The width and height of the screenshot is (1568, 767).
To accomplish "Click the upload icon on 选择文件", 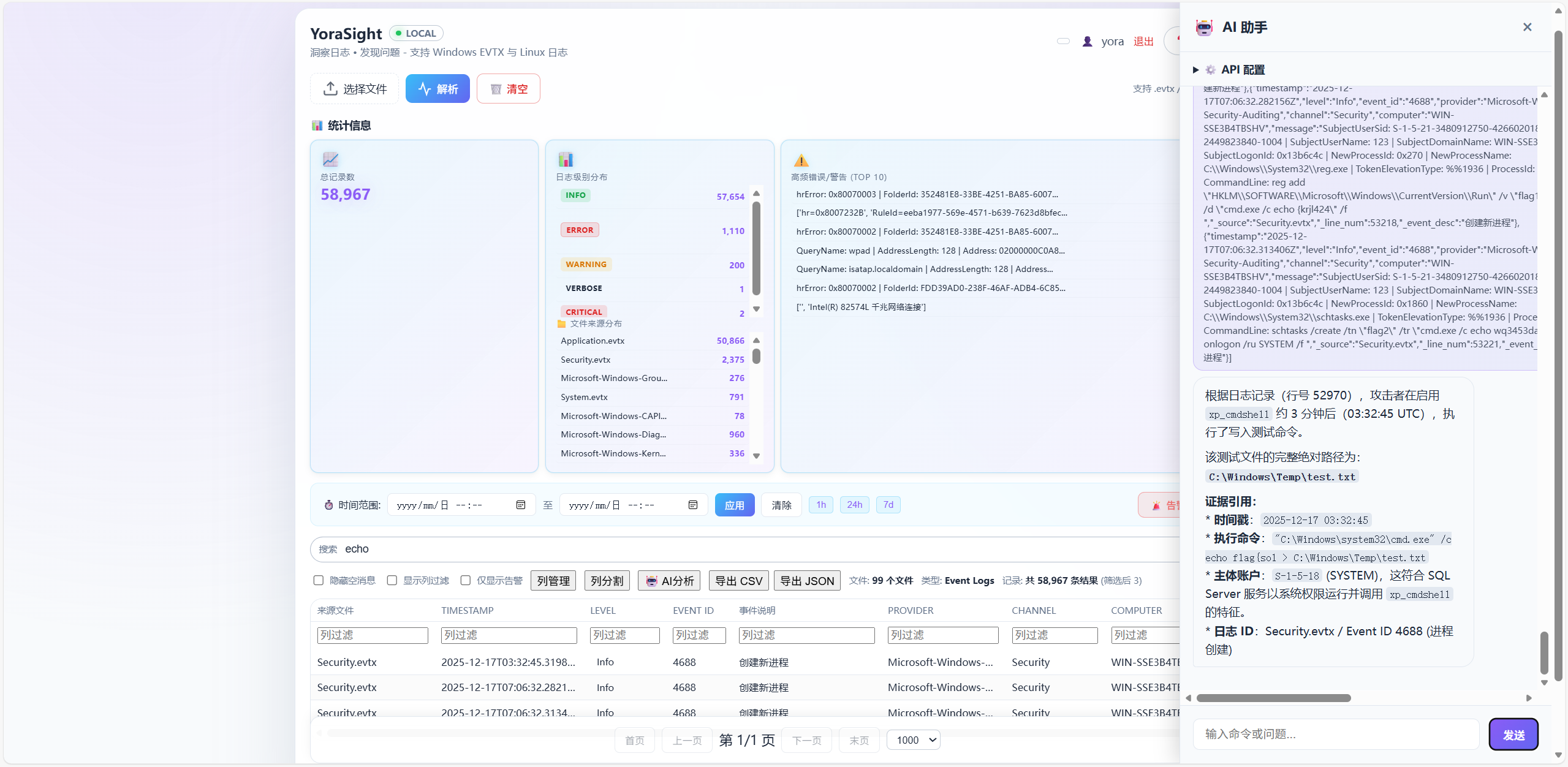I will point(330,89).
